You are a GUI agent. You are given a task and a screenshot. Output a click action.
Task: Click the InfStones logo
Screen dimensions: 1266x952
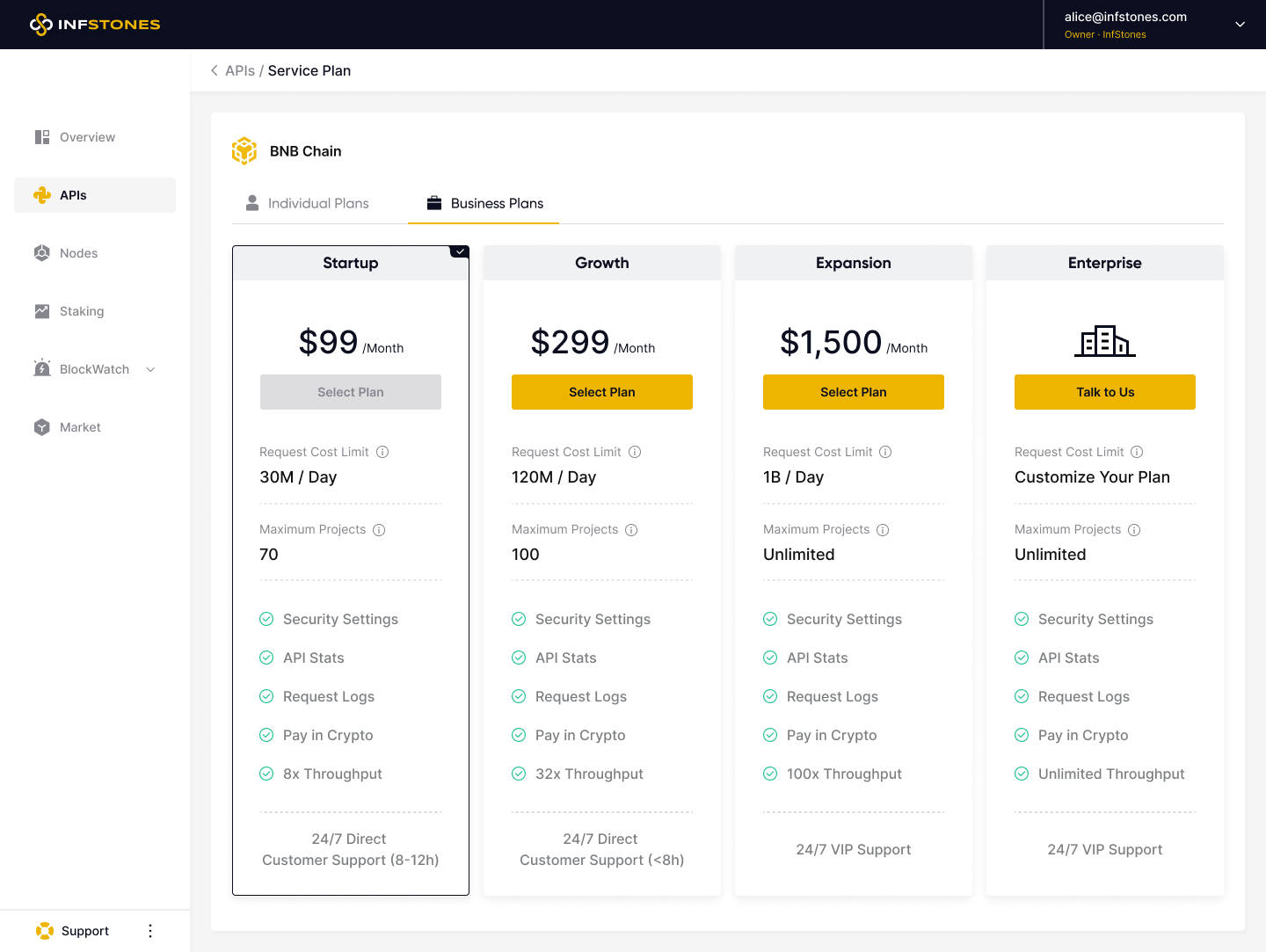click(x=95, y=25)
